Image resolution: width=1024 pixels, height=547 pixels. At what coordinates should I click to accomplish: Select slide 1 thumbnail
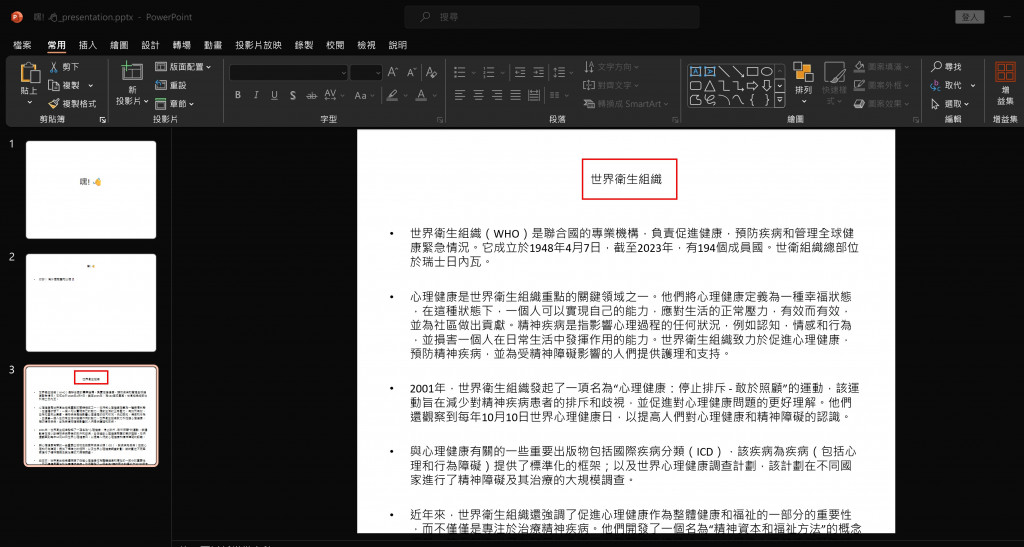pos(91,189)
